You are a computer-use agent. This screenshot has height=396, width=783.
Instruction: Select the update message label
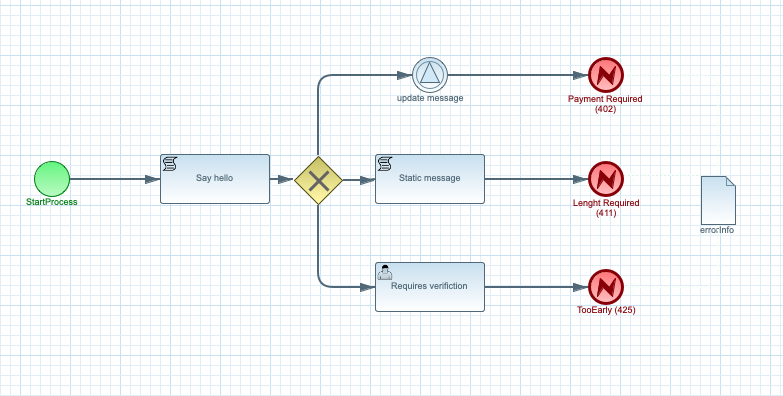coord(430,98)
